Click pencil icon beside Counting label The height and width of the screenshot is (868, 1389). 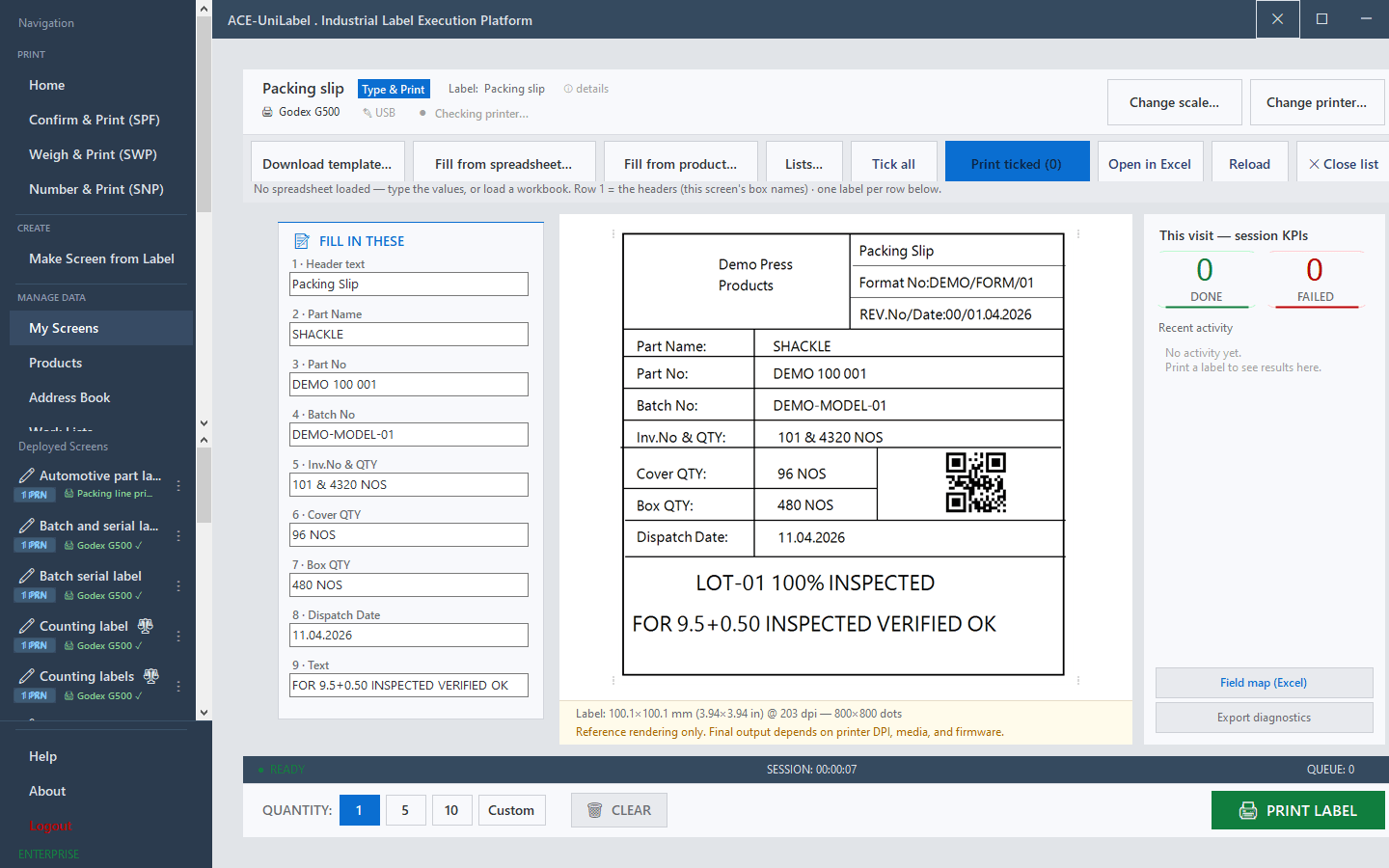[x=26, y=626]
